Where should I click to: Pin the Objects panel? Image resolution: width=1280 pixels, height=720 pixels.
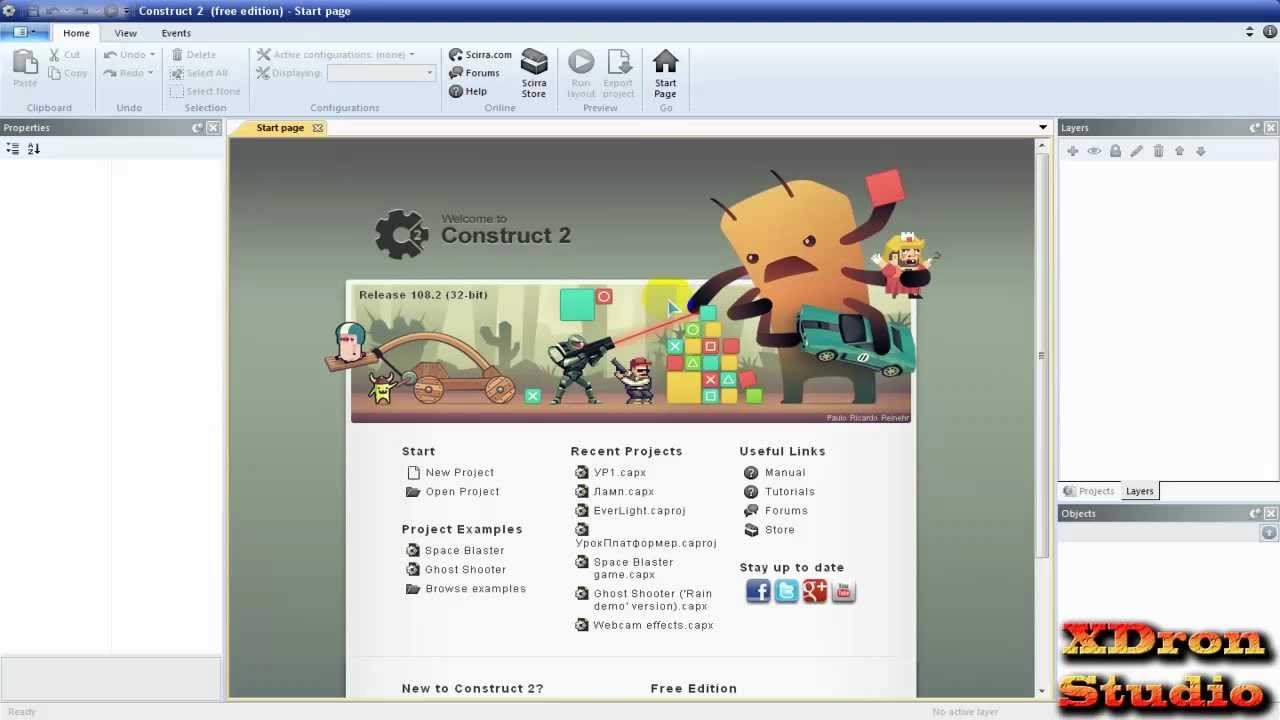click(x=1255, y=513)
